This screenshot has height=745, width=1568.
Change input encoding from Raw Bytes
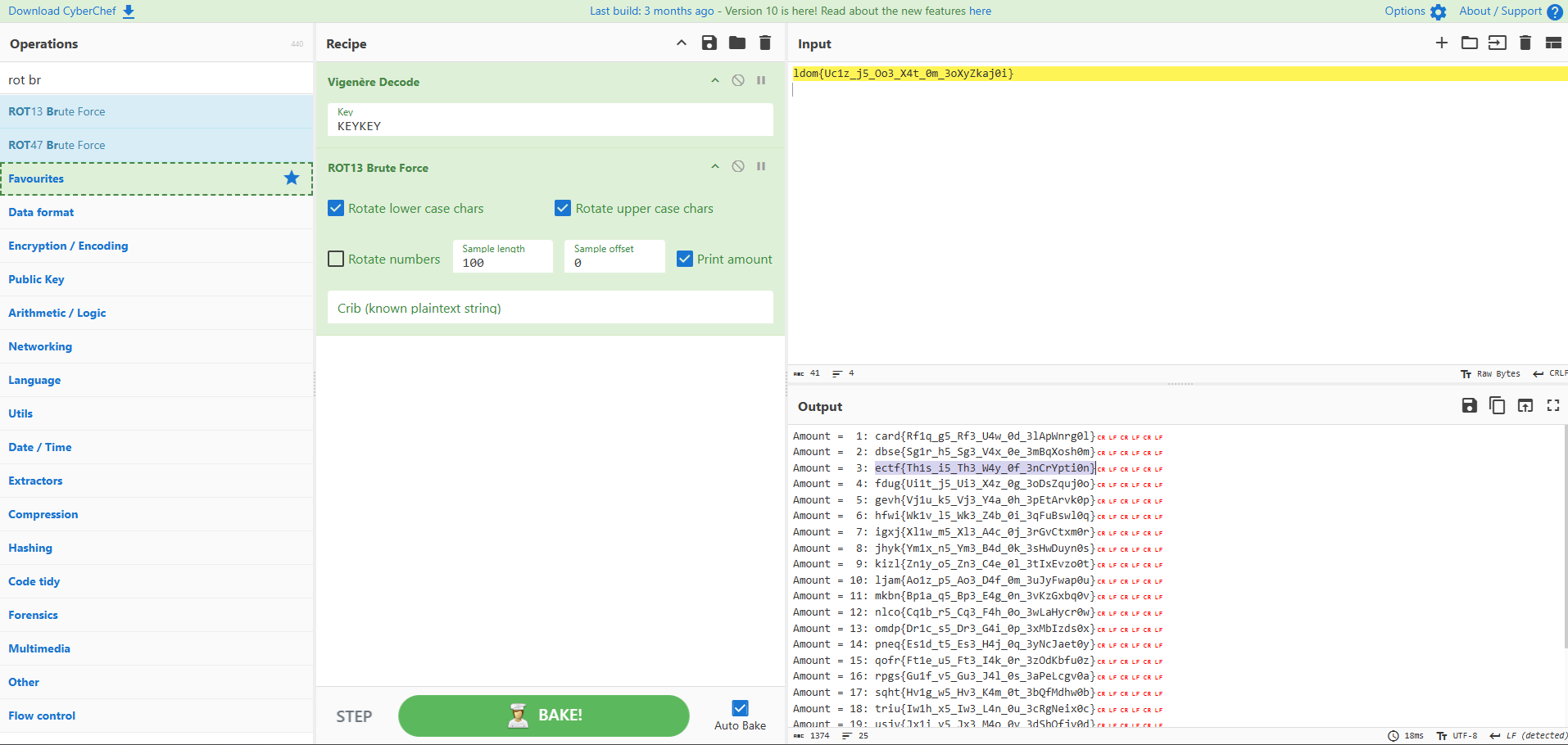tap(1490, 373)
